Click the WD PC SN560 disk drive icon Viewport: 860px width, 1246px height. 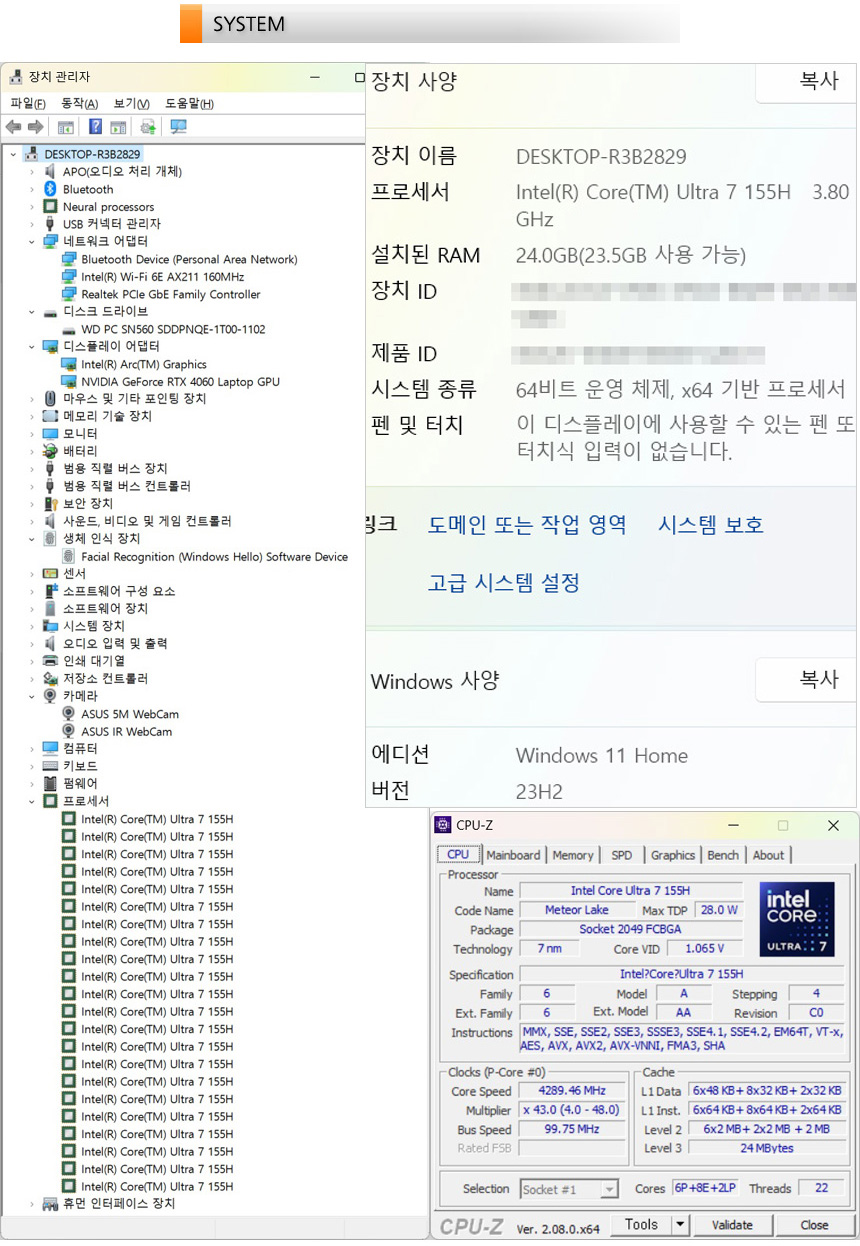tap(69, 329)
